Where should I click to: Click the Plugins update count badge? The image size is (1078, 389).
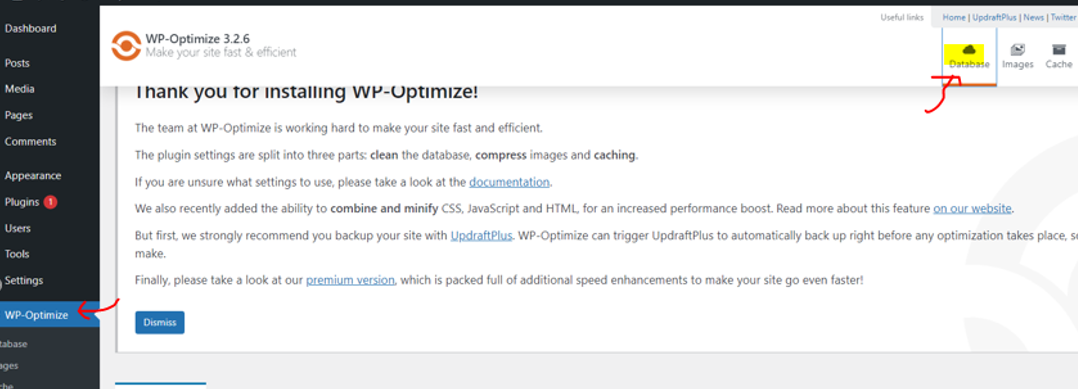(50, 202)
